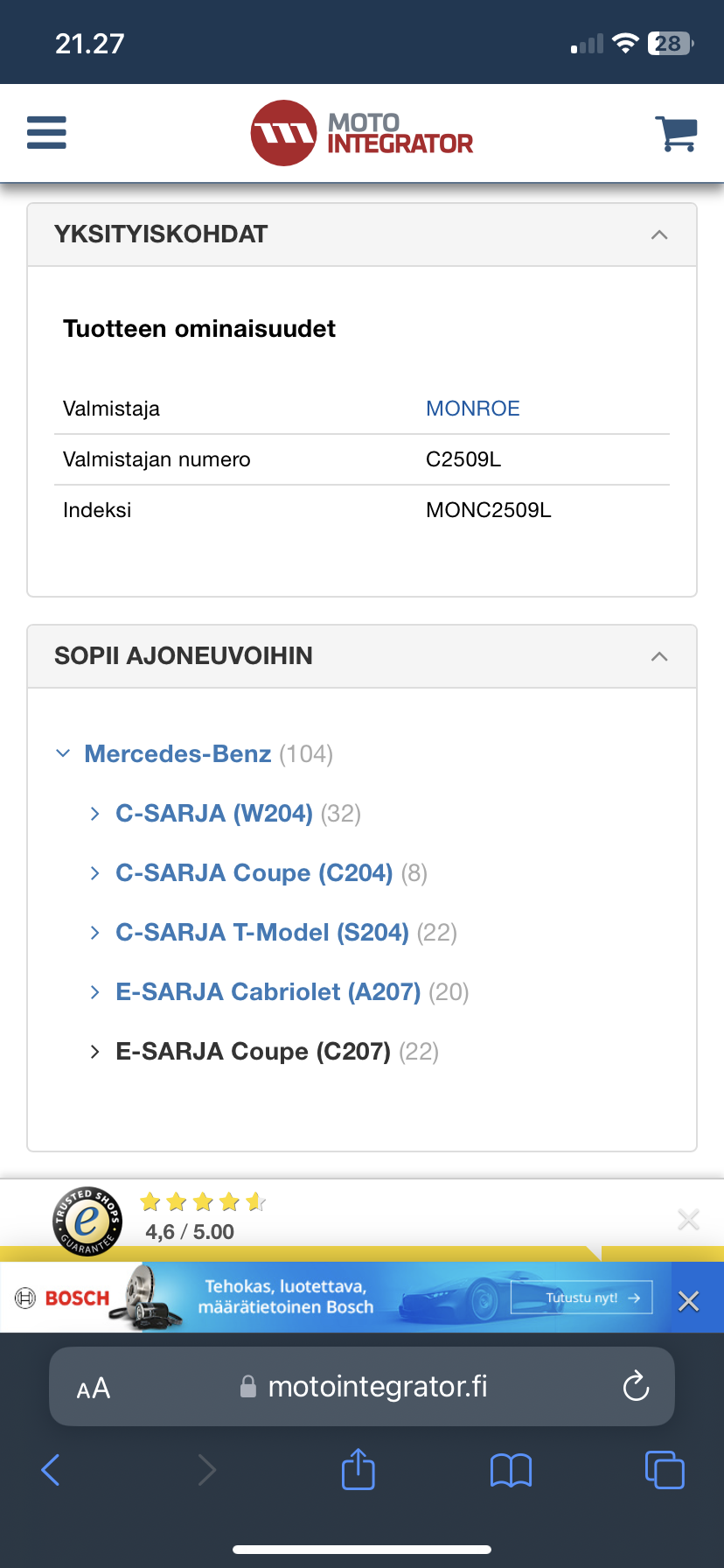The height and width of the screenshot is (1568, 724).
Task: Go back to the previous page
Action: pyautogui.click(x=51, y=1470)
